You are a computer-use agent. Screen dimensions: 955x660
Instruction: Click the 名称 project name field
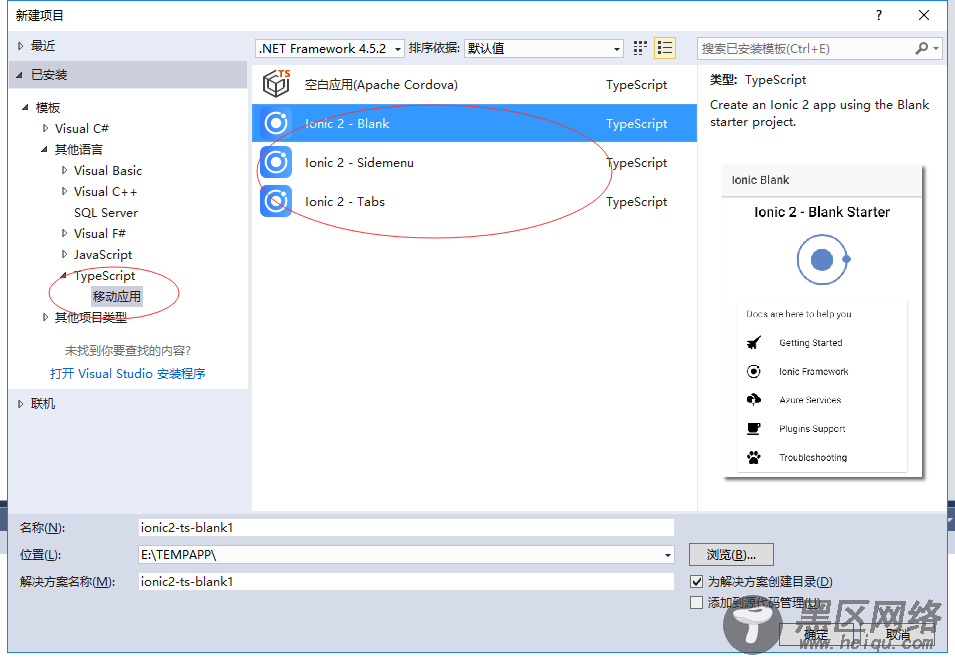tap(406, 528)
